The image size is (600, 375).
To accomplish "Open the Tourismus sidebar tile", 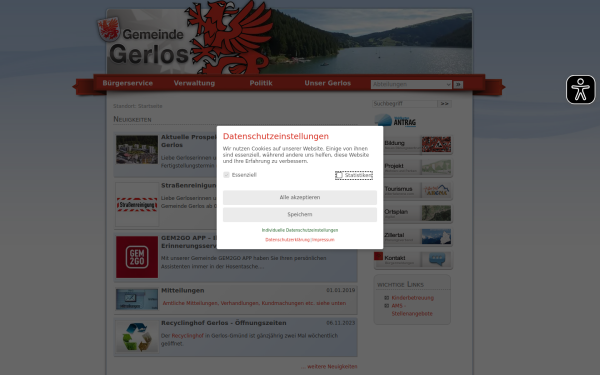I will (x=413, y=191).
